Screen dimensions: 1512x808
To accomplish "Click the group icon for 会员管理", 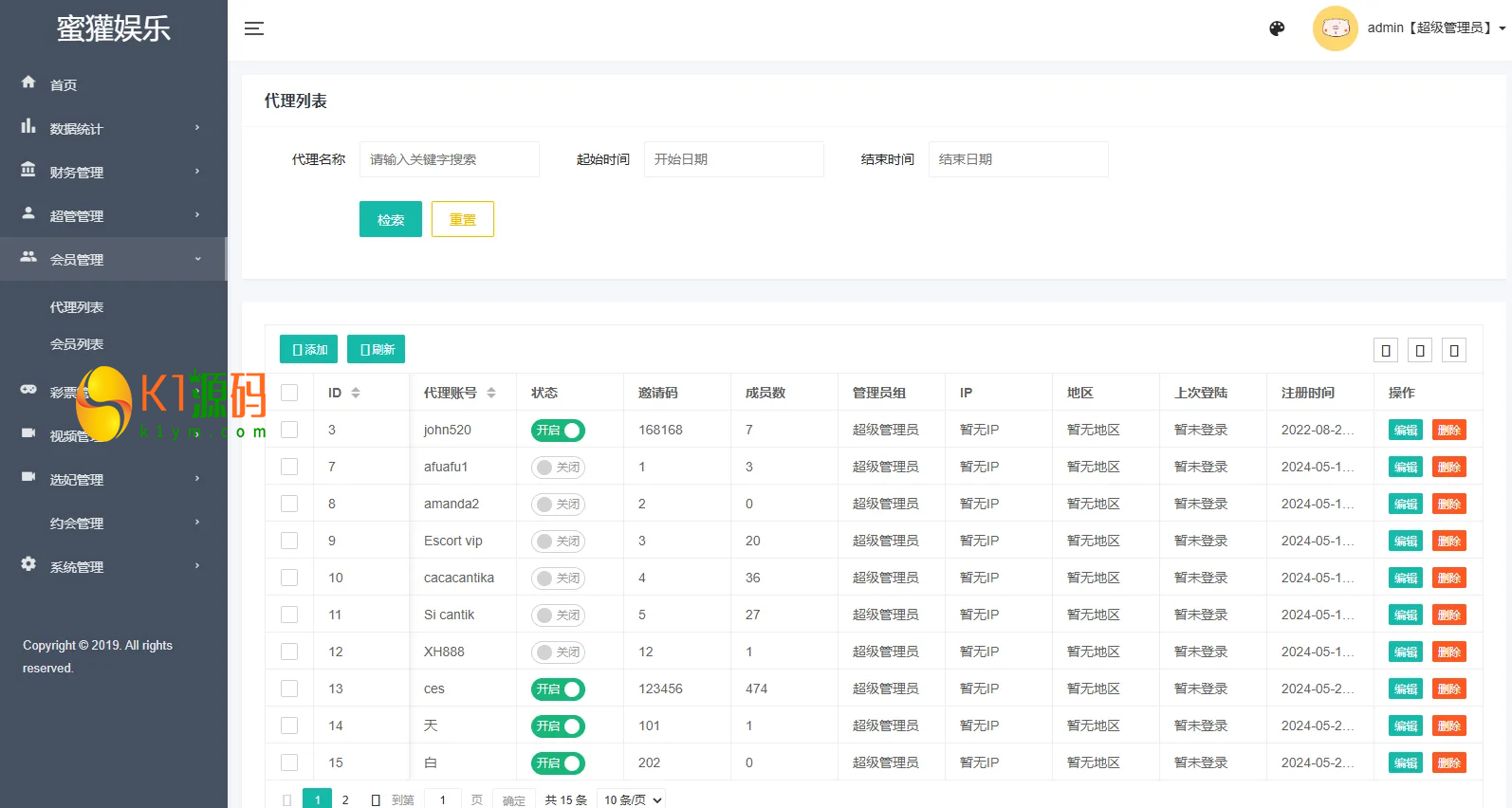I will (x=28, y=257).
